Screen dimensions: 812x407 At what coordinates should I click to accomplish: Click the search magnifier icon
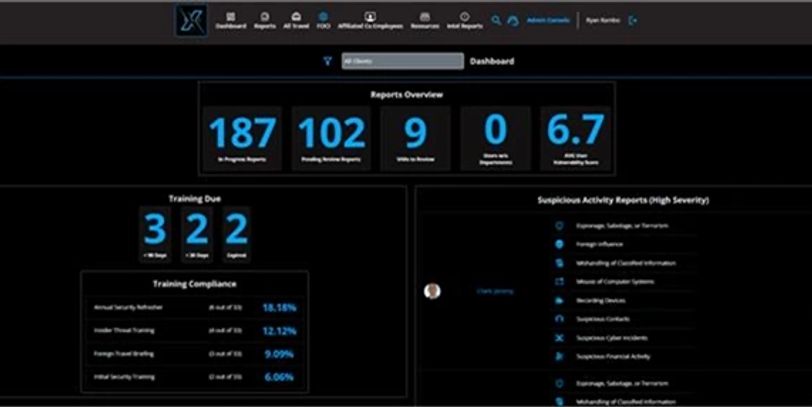coord(496,20)
